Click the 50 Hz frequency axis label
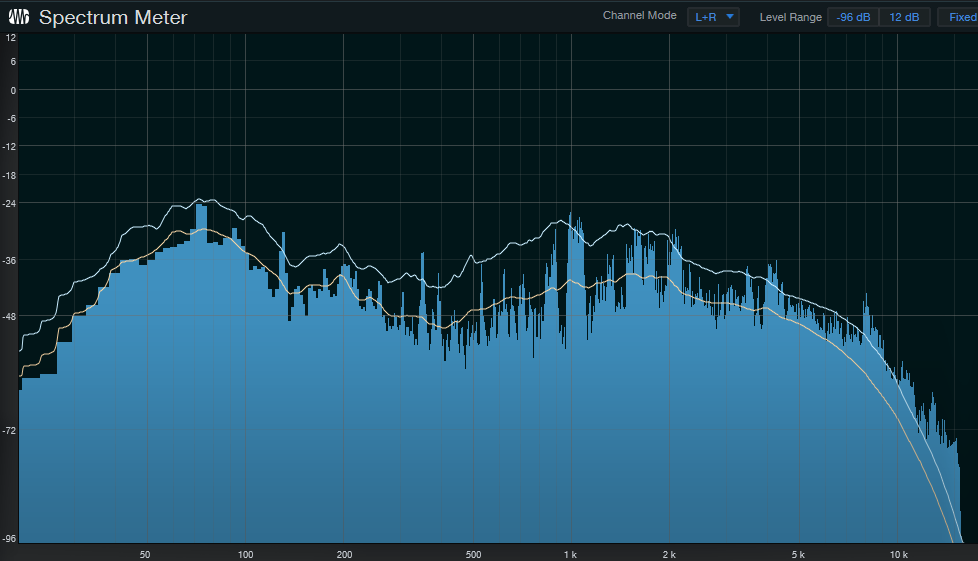This screenshot has width=978, height=561. (145, 554)
